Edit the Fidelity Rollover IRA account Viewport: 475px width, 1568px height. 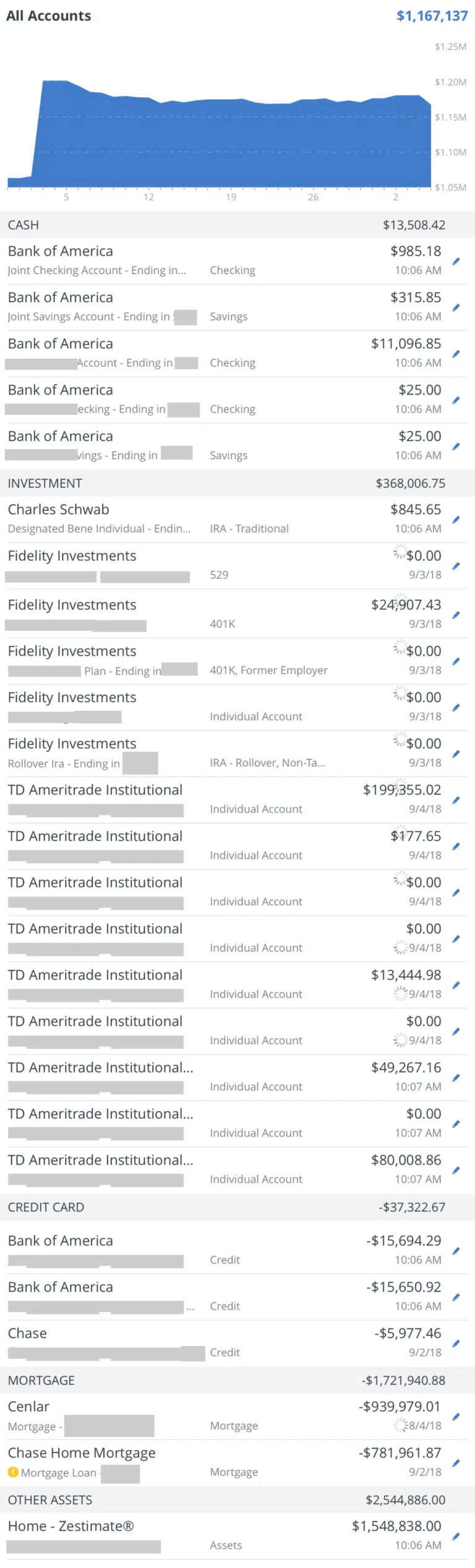[456, 754]
